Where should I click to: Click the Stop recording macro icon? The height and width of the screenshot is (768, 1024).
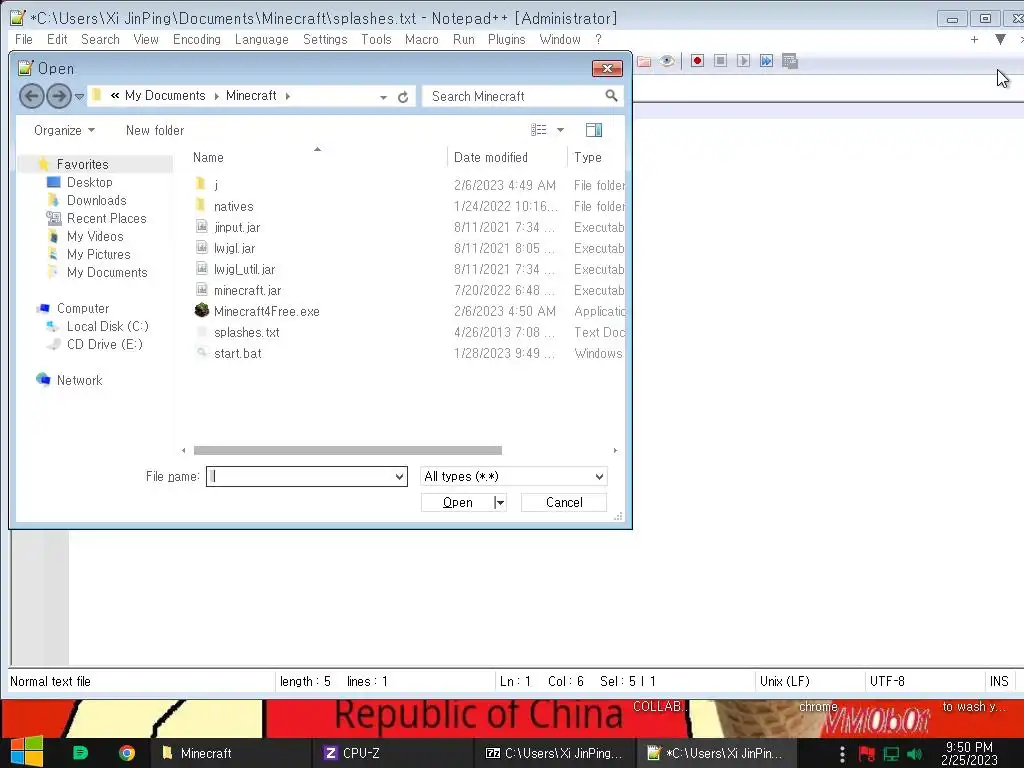pos(720,61)
